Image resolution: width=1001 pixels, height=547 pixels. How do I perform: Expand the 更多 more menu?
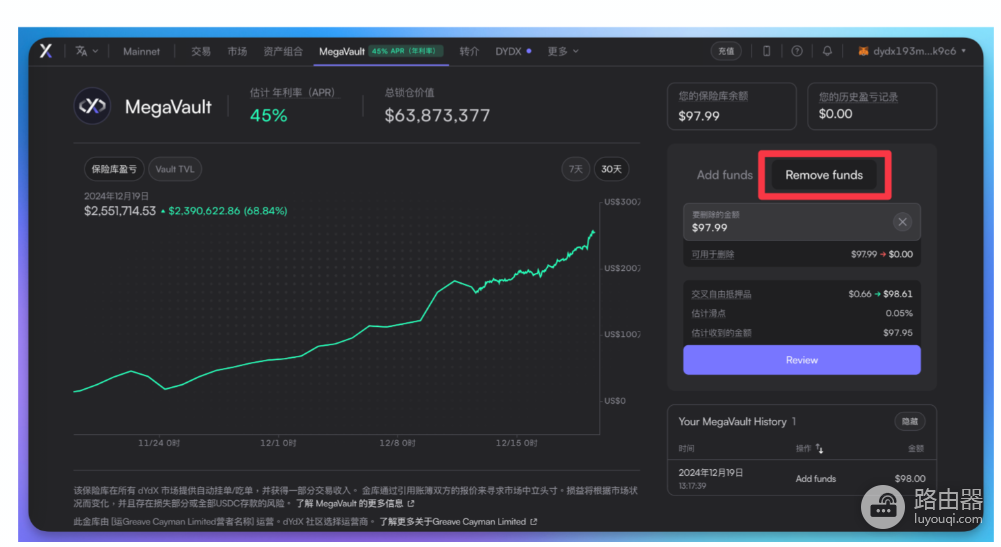tap(563, 51)
